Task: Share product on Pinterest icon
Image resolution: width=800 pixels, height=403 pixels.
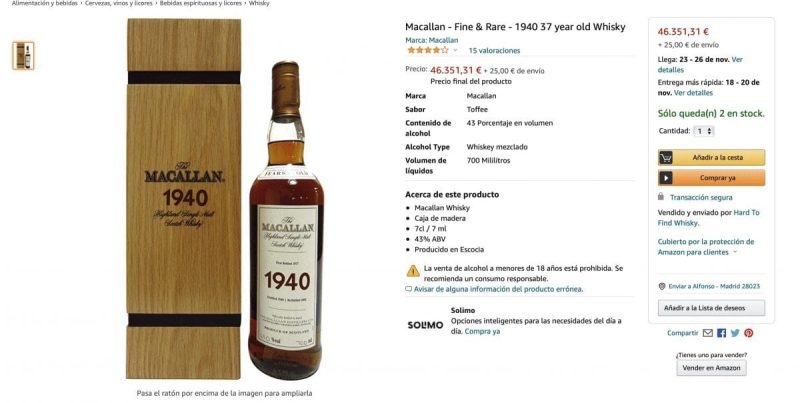Action: click(x=748, y=333)
